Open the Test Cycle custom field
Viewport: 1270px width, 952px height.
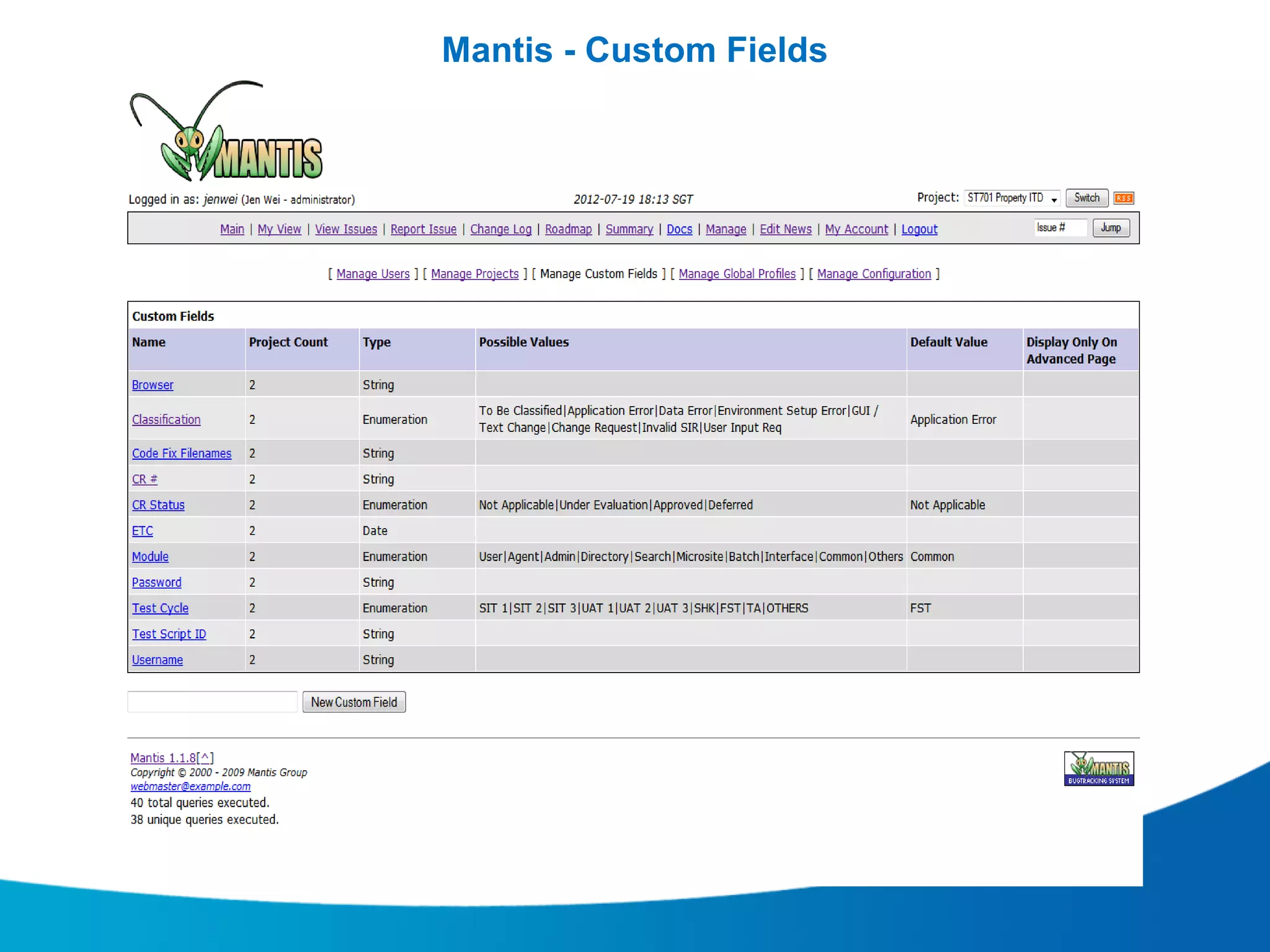click(160, 609)
